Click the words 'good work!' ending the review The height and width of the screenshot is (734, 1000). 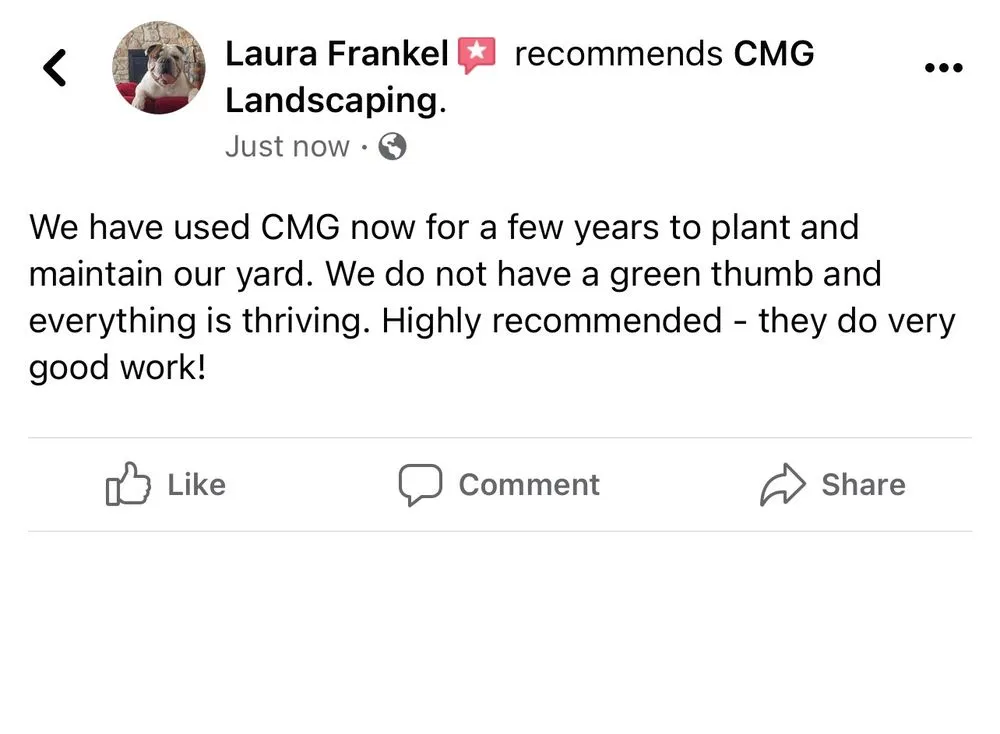(117, 368)
